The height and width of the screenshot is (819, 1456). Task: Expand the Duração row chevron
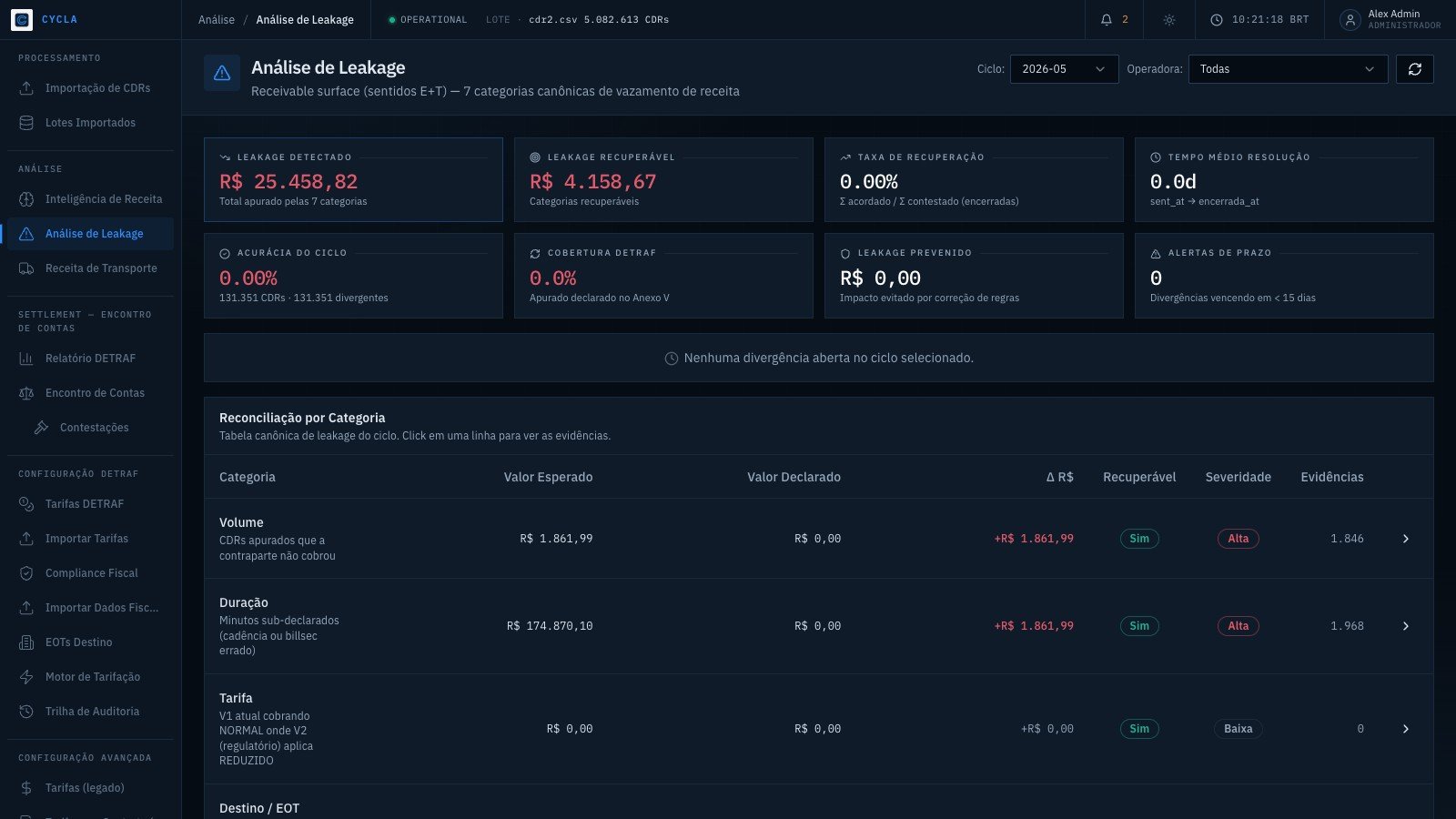tap(1405, 626)
